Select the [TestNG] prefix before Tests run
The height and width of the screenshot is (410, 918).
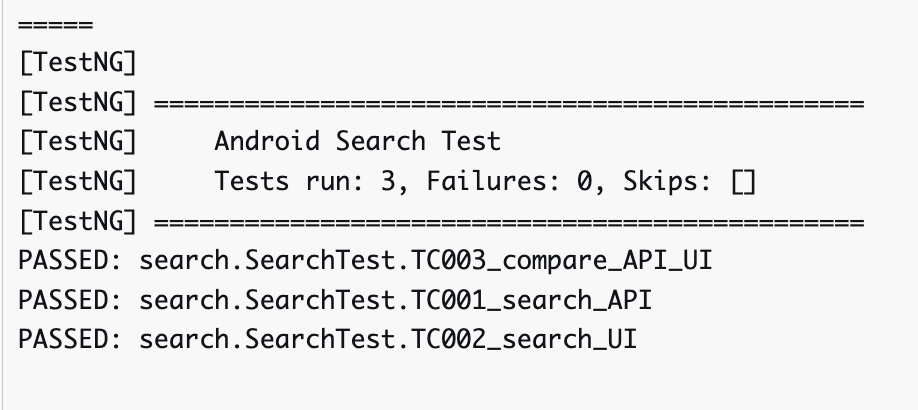click(78, 182)
